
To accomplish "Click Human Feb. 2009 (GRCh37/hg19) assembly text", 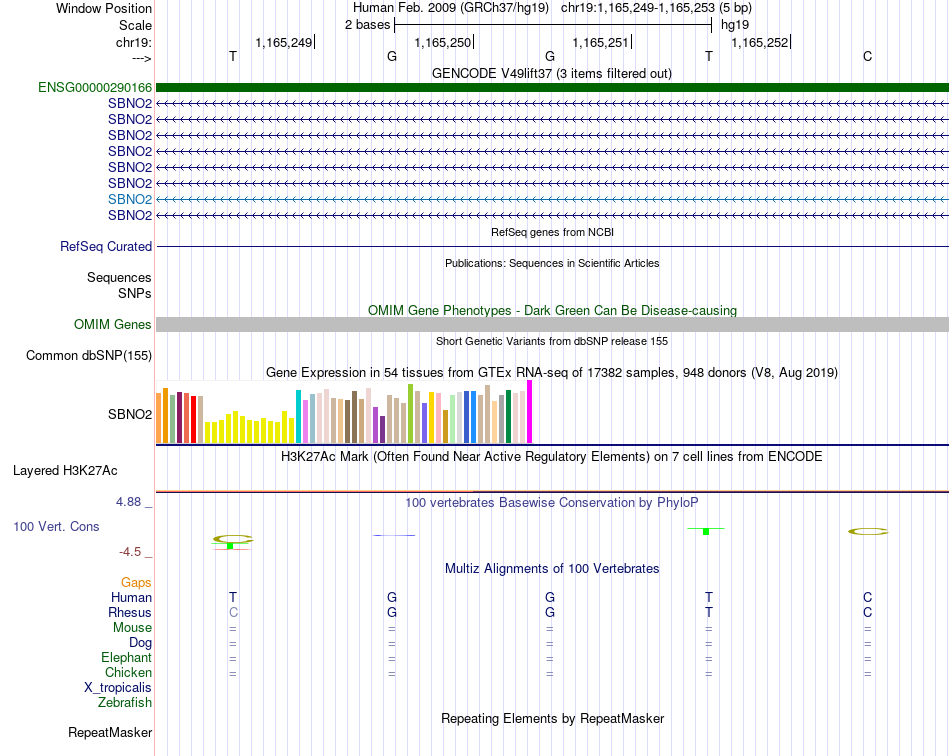I will [x=451, y=8].
